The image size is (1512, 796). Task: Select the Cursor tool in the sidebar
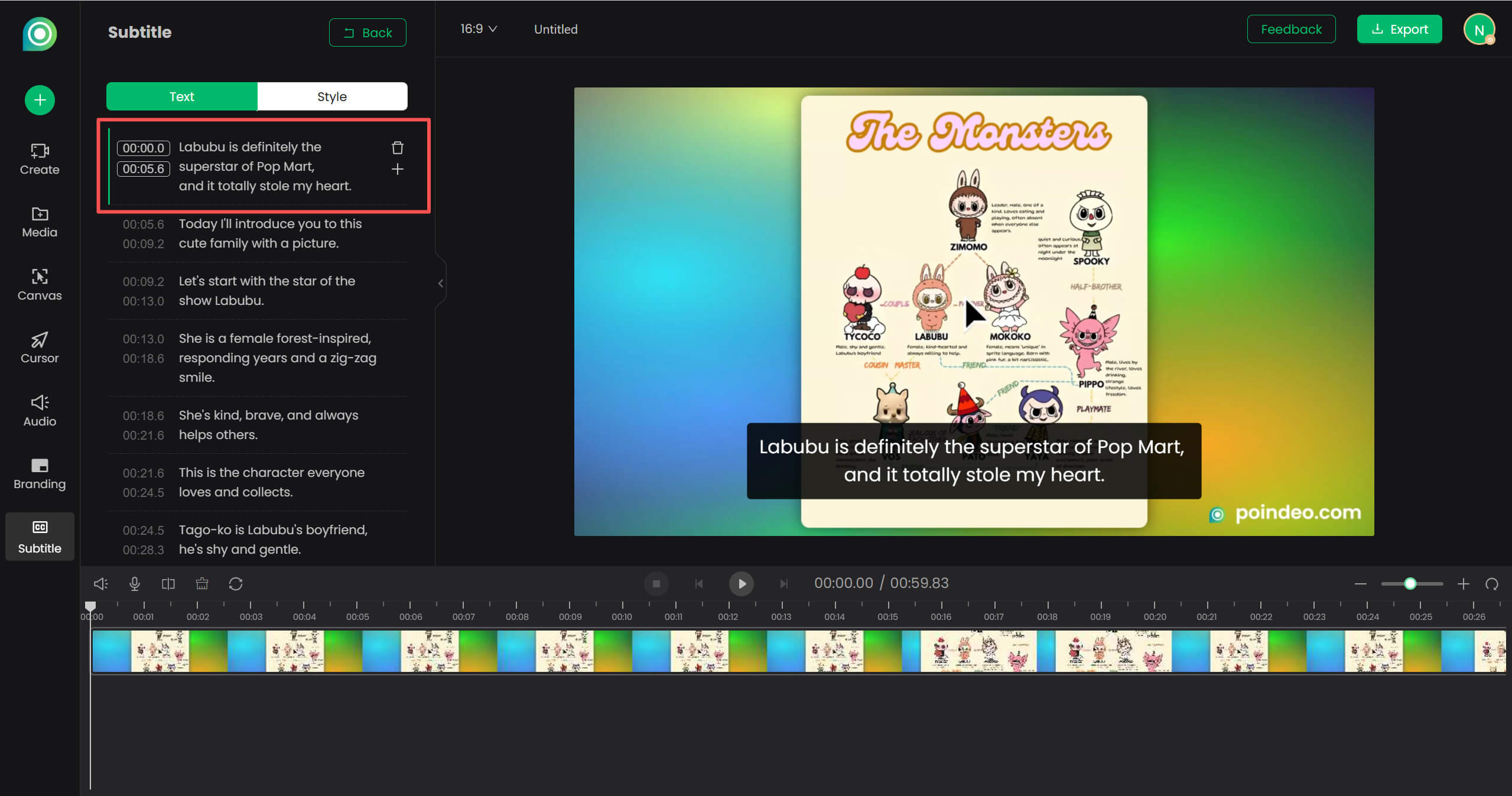[38, 347]
